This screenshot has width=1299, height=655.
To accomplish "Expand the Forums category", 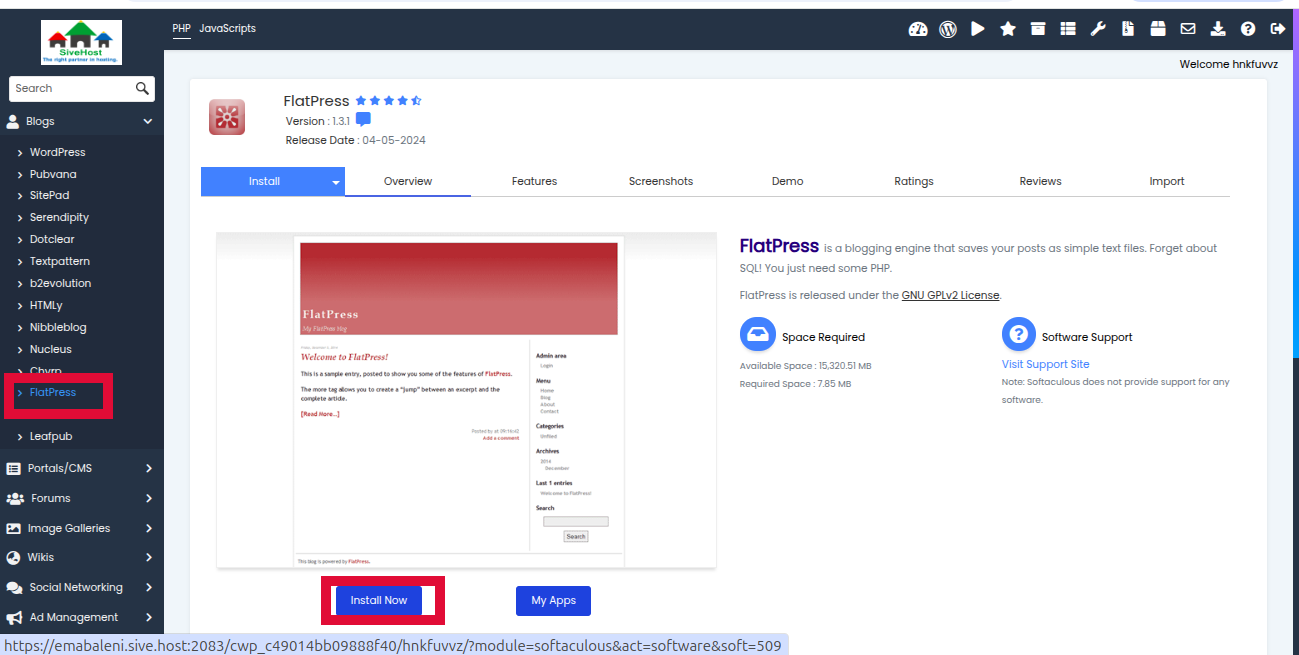I will [x=82, y=498].
